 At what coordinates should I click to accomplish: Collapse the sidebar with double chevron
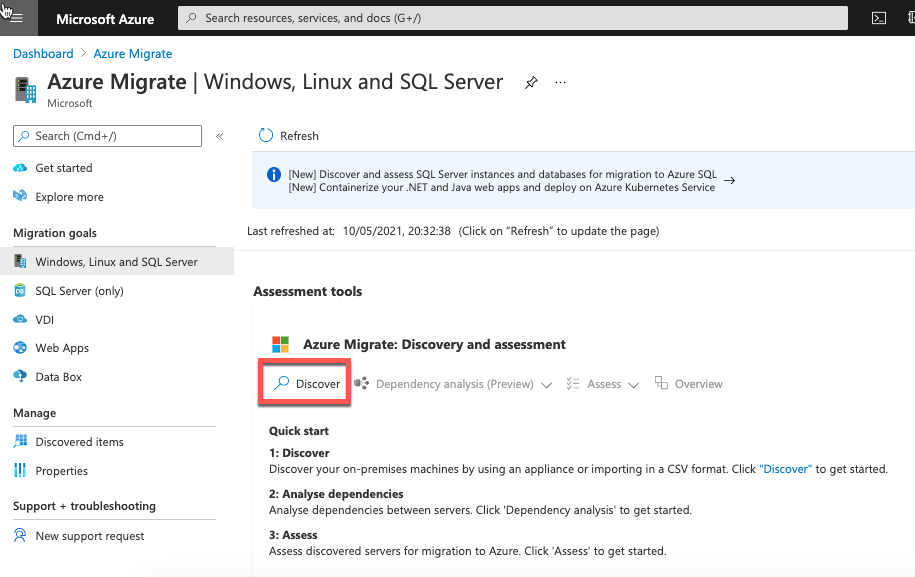click(219, 137)
